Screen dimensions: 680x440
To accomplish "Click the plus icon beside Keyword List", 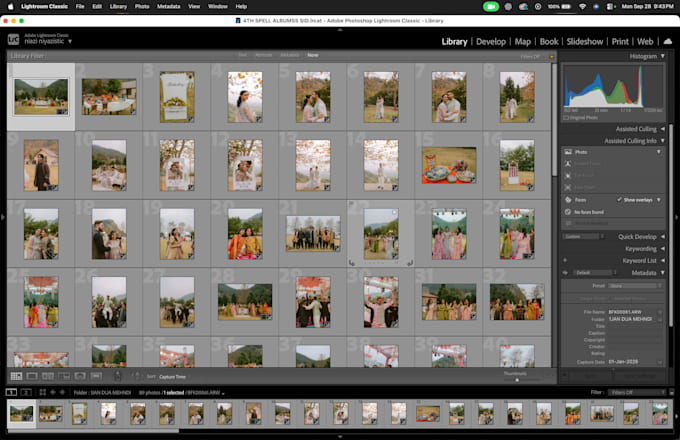I will tap(565, 261).
